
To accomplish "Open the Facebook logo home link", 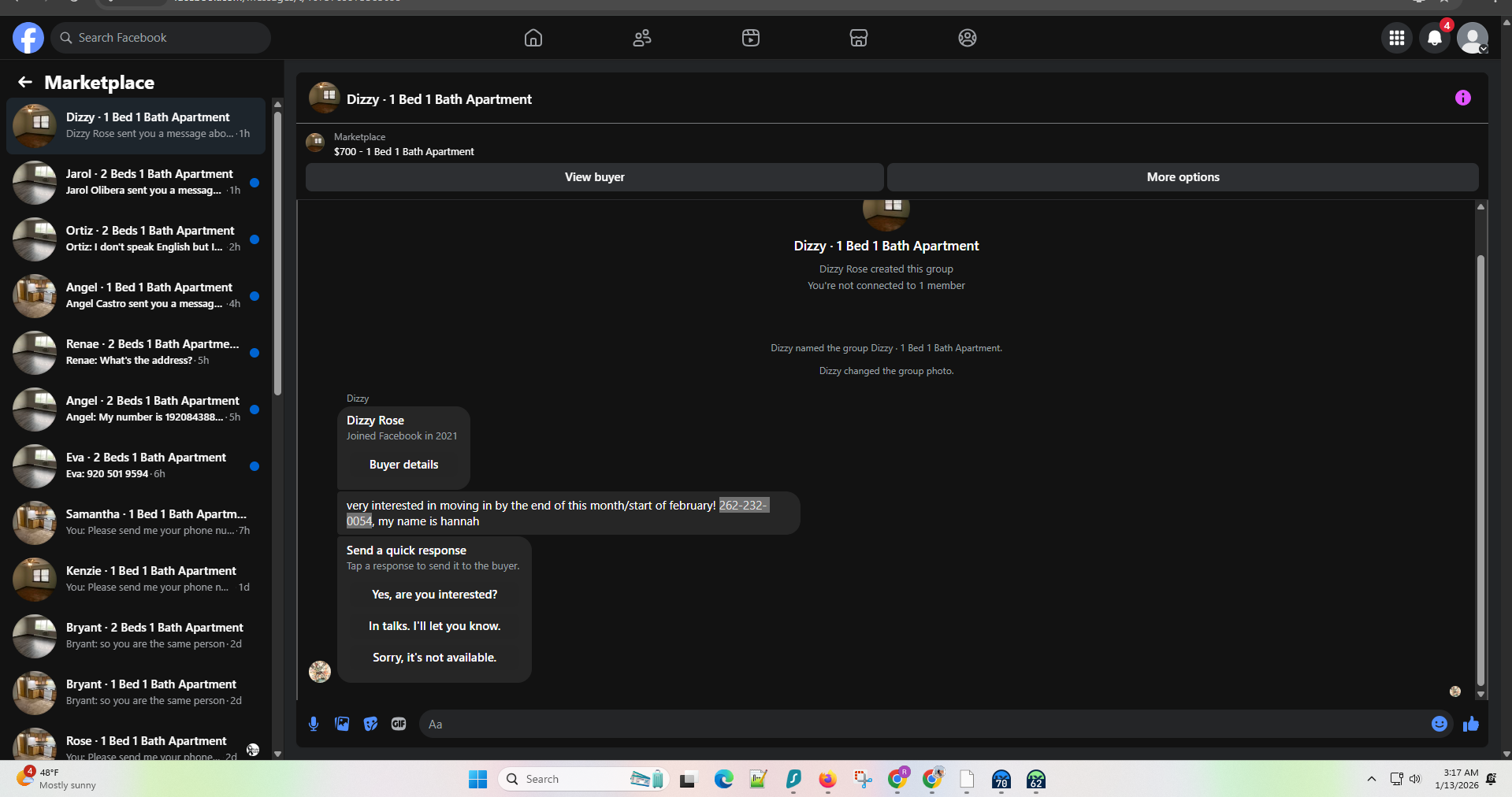I will click(x=28, y=38).
